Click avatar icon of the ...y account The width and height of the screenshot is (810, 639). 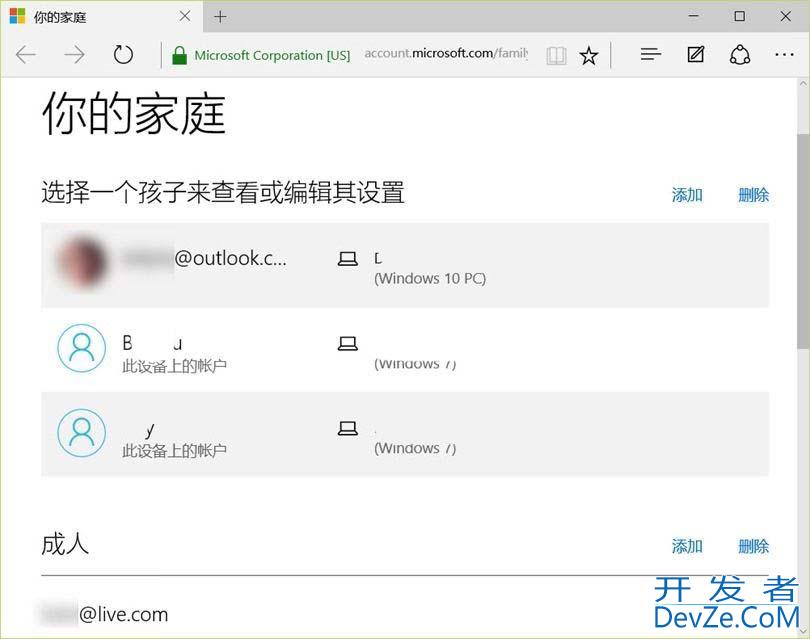(82, 433)
